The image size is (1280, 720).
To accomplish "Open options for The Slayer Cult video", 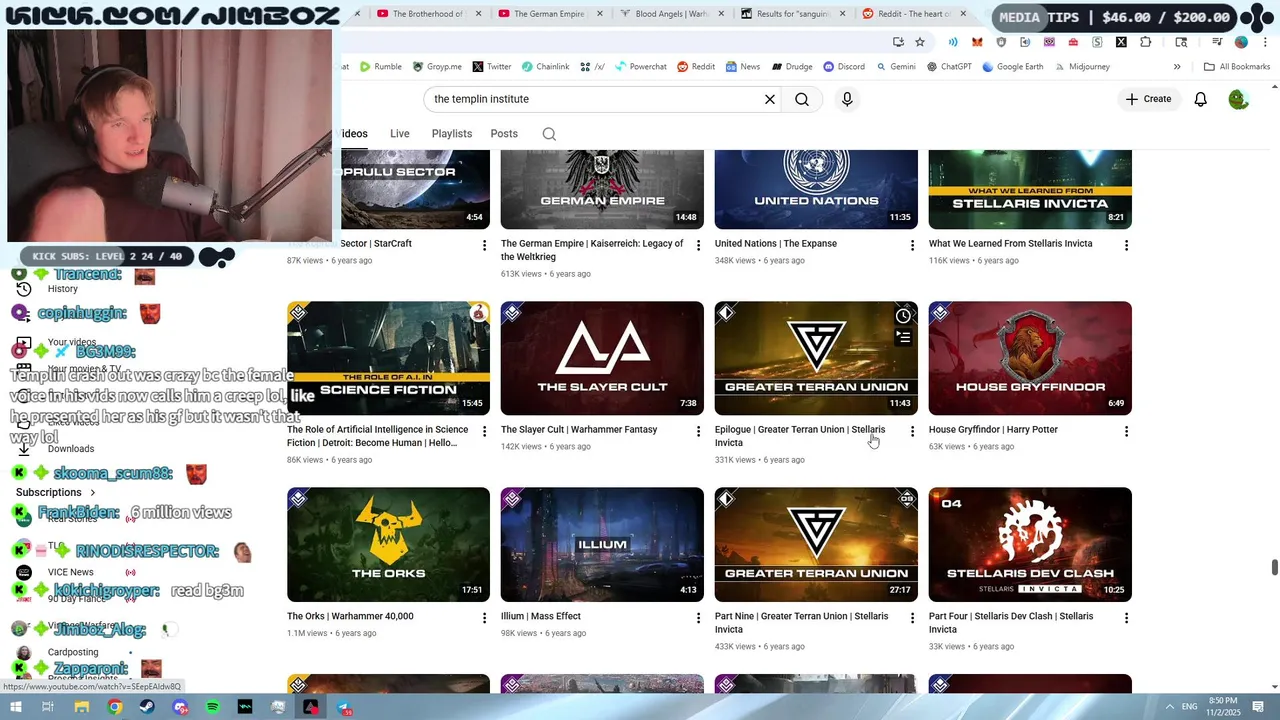I will pyautogui.click(x=698, y=432).
